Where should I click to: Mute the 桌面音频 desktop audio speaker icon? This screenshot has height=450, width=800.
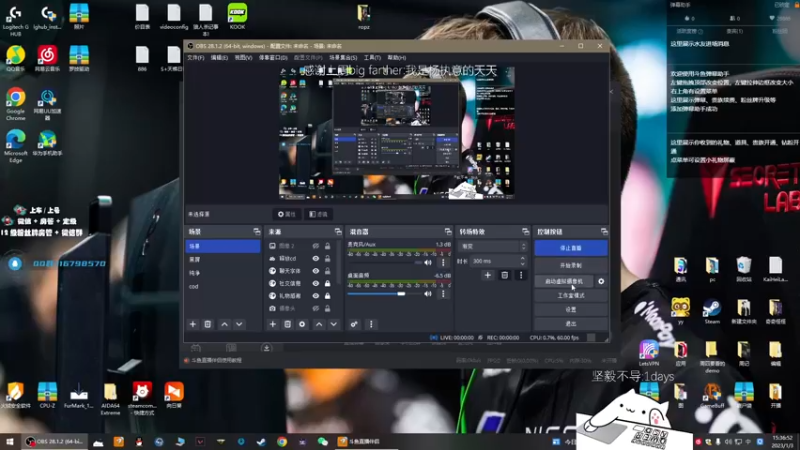pos(428,294)
